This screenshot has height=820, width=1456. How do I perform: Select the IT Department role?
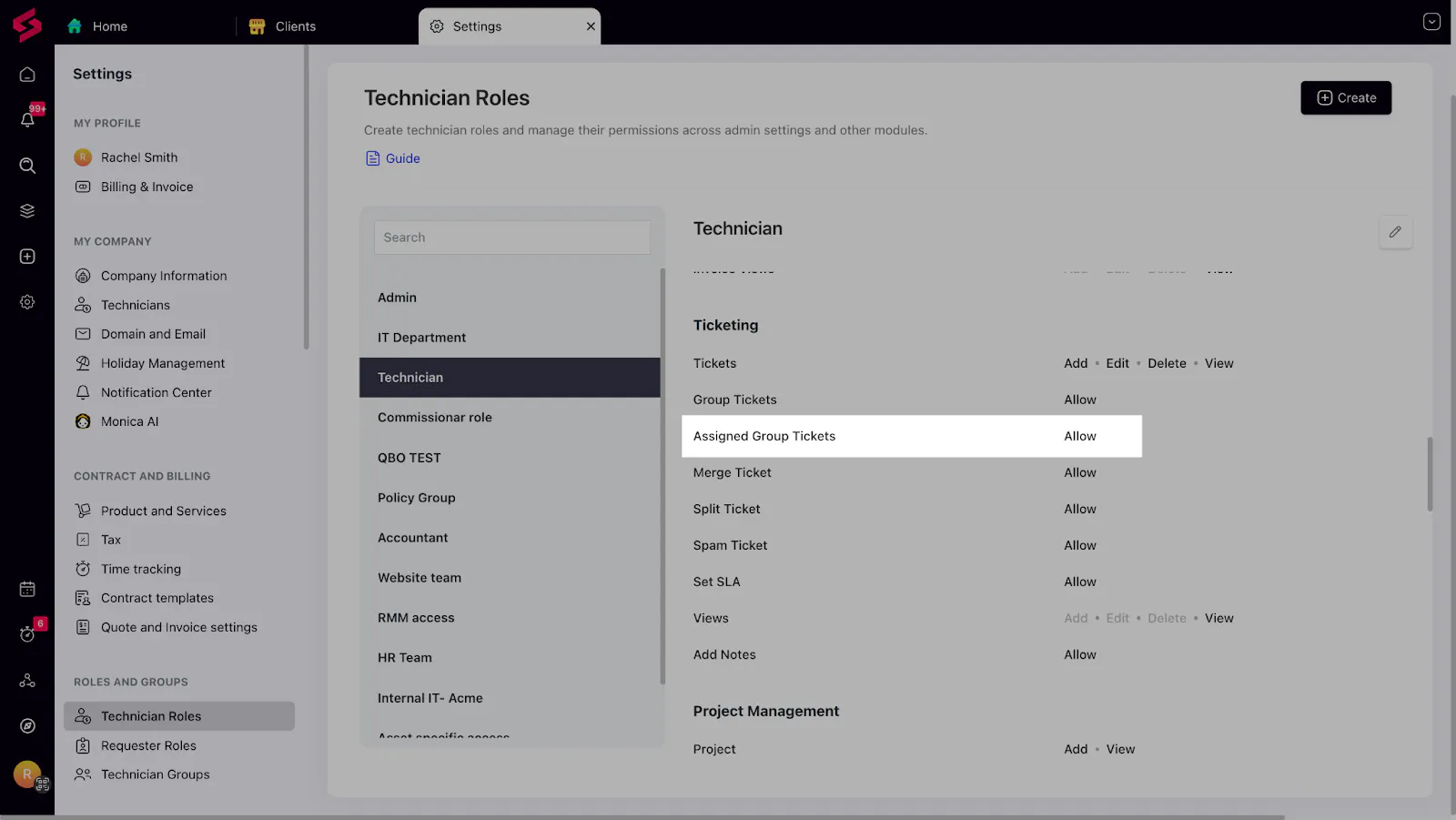[x=421, y=338]
